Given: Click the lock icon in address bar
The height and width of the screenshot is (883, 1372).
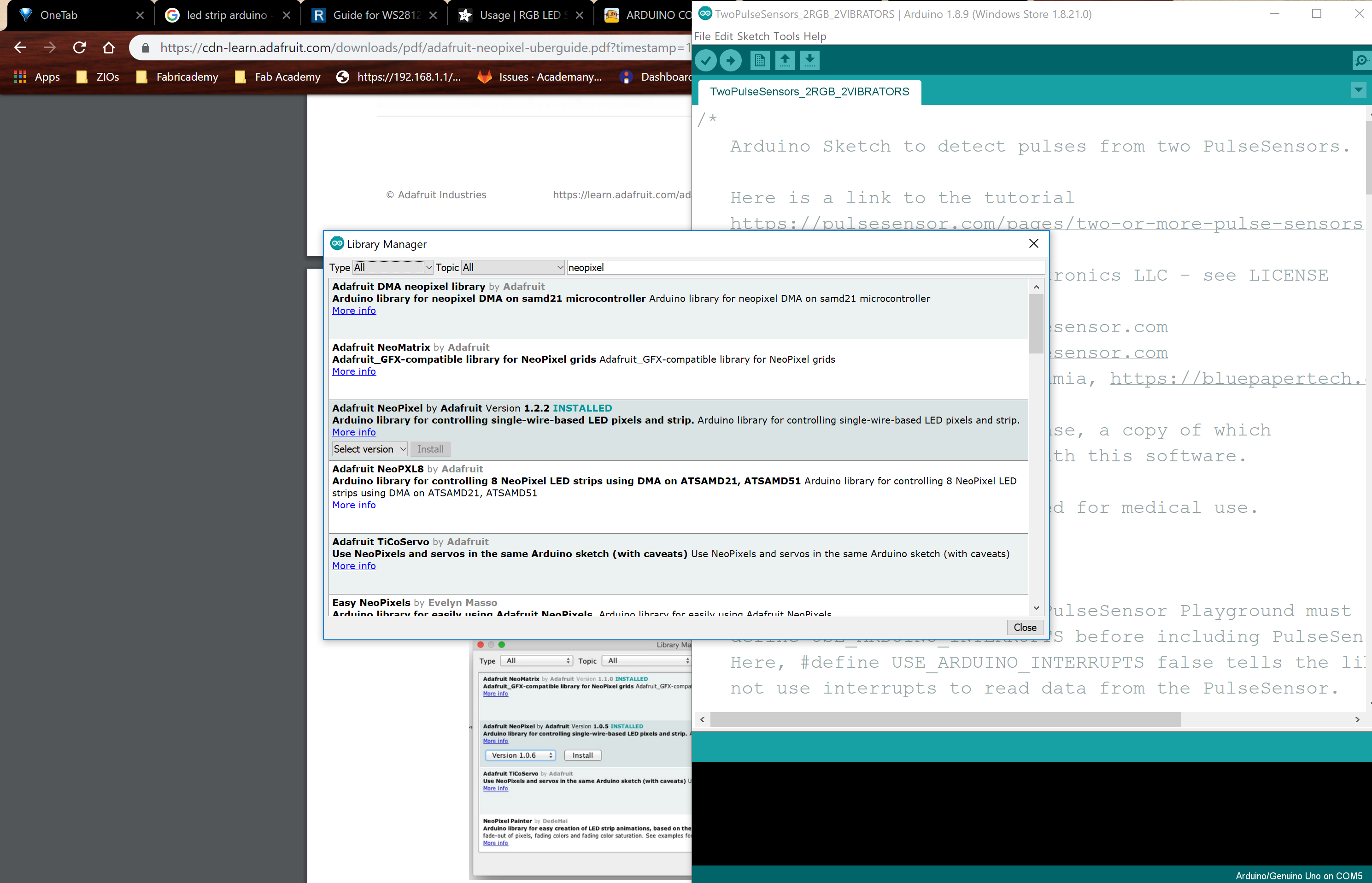Looking at the screenshot, I should (146, 47).
